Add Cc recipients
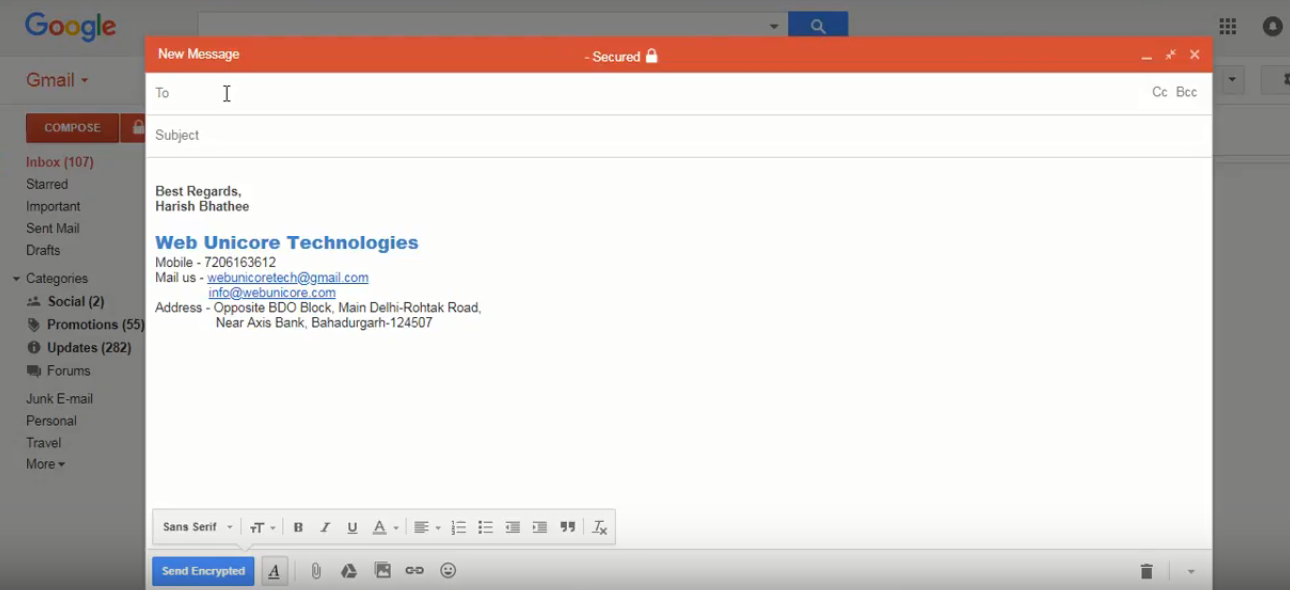This screenshot has width=1290, height=590. coord(1160,92)
